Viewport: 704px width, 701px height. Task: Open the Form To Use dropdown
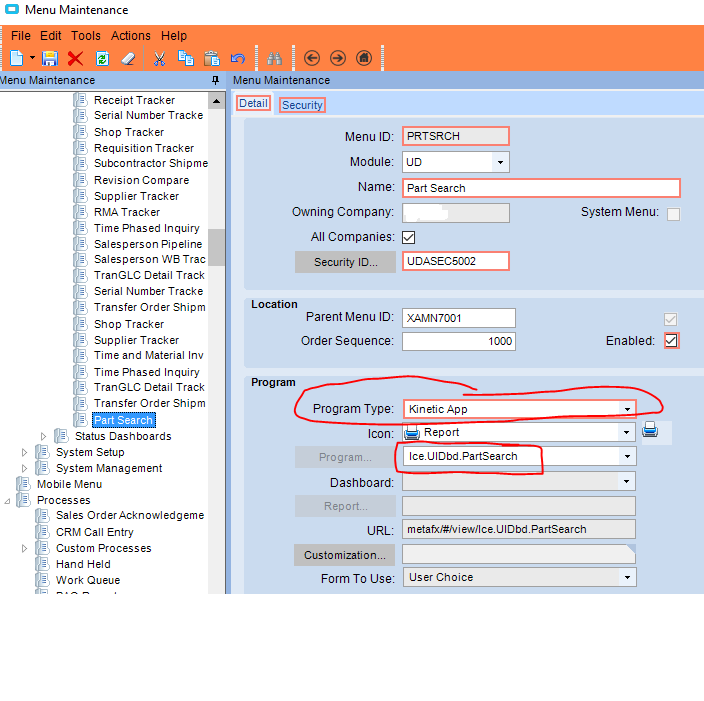(627, 577)
